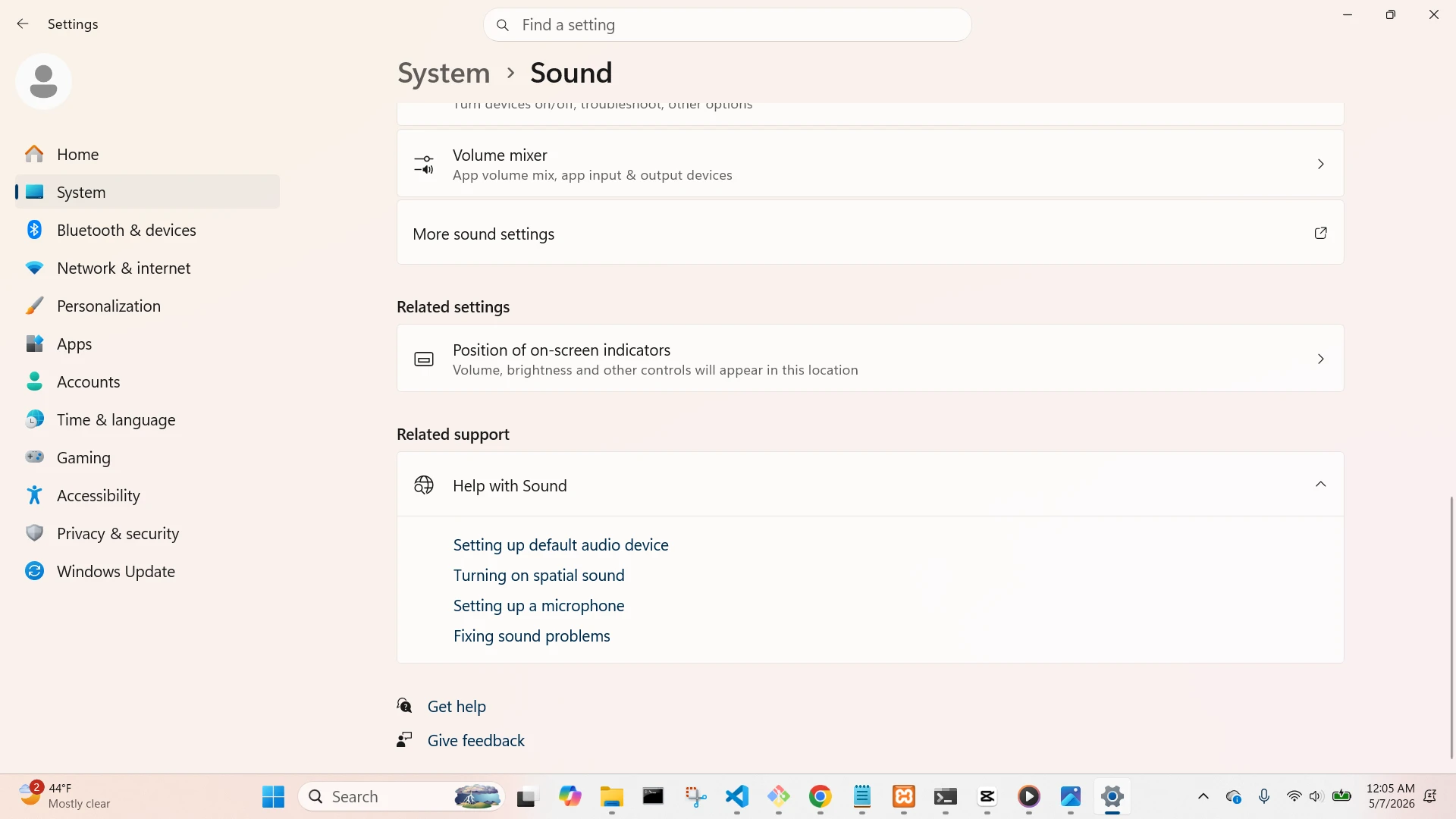
Task: Click the Find a setting search box
Action: [x=727, y=25]
